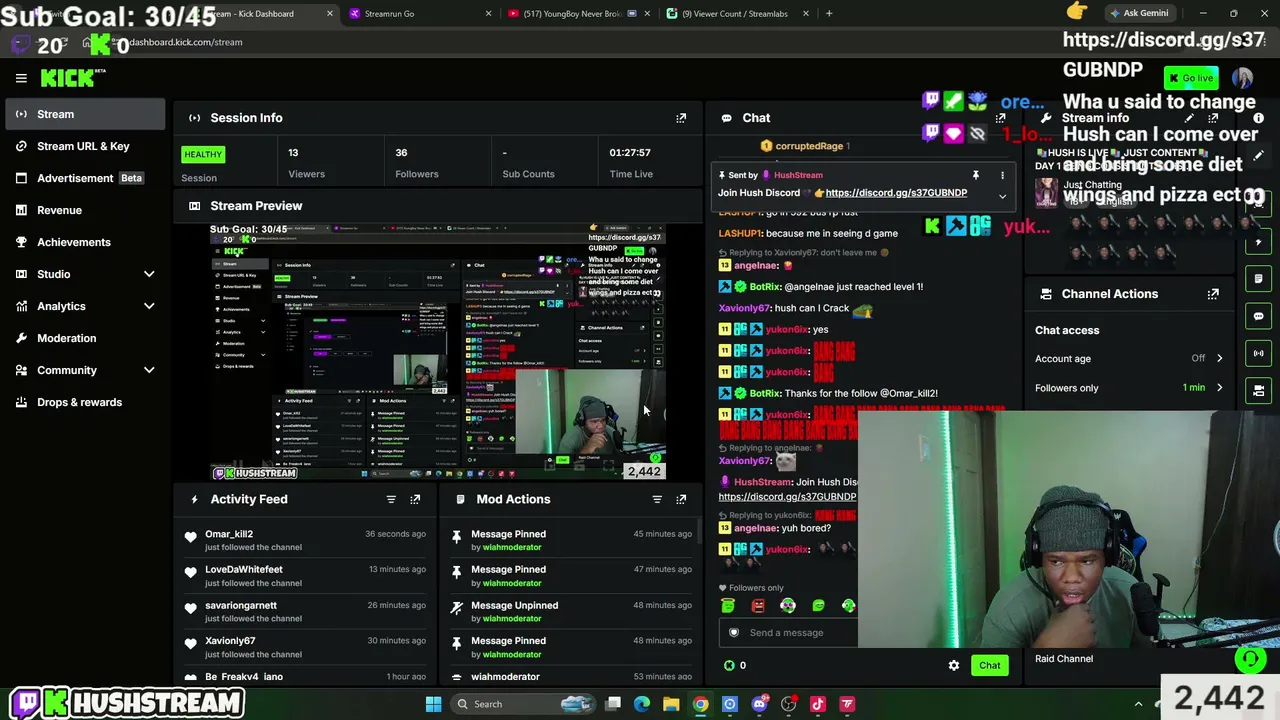Viewport: 1280px width, 720px height.
Task: Pop out the Mod Actions panel
Action: (x=681, y=499)
